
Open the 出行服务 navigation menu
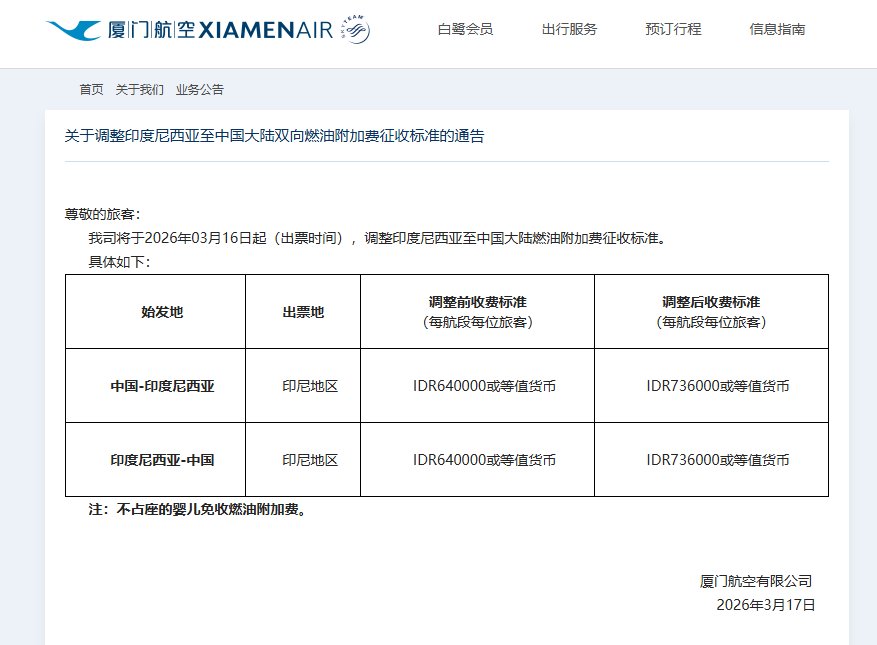(569, 30)
